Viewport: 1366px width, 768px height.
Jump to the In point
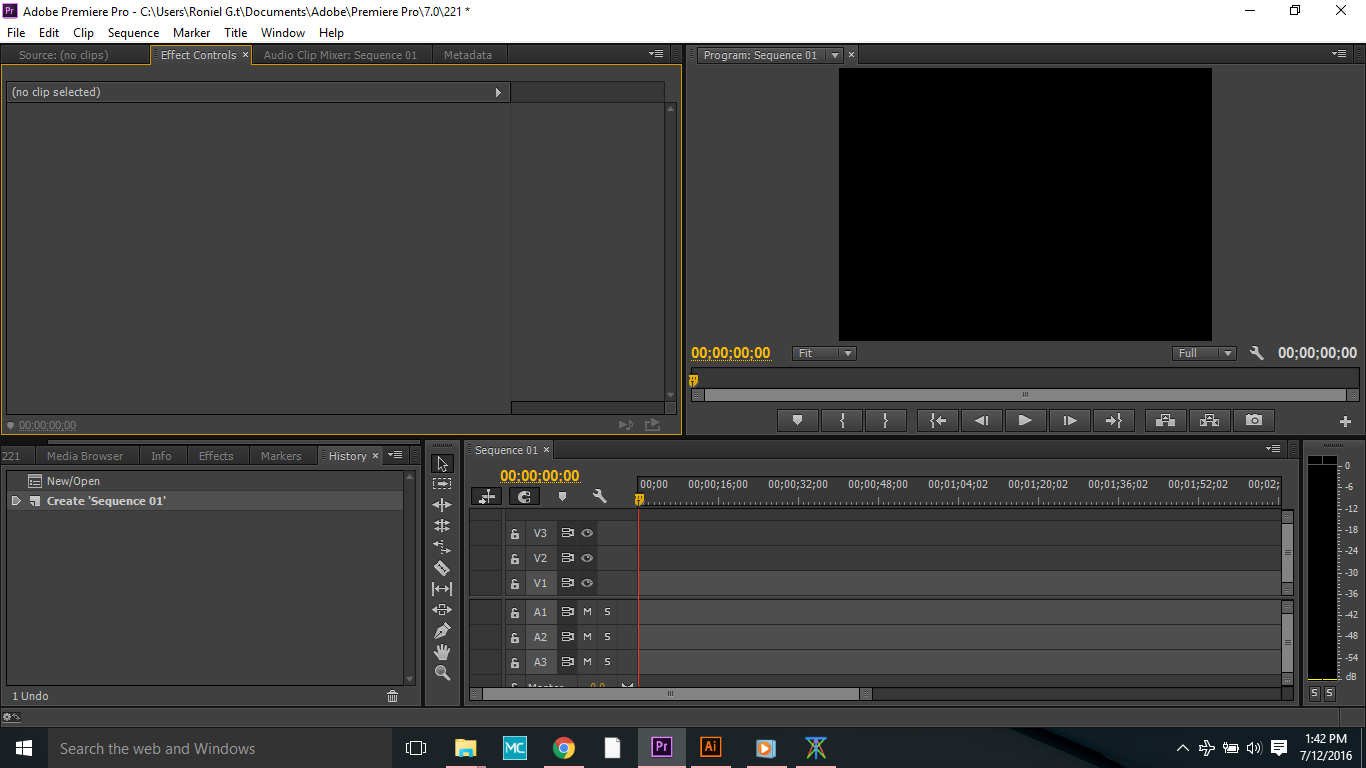tap(937, 421)
